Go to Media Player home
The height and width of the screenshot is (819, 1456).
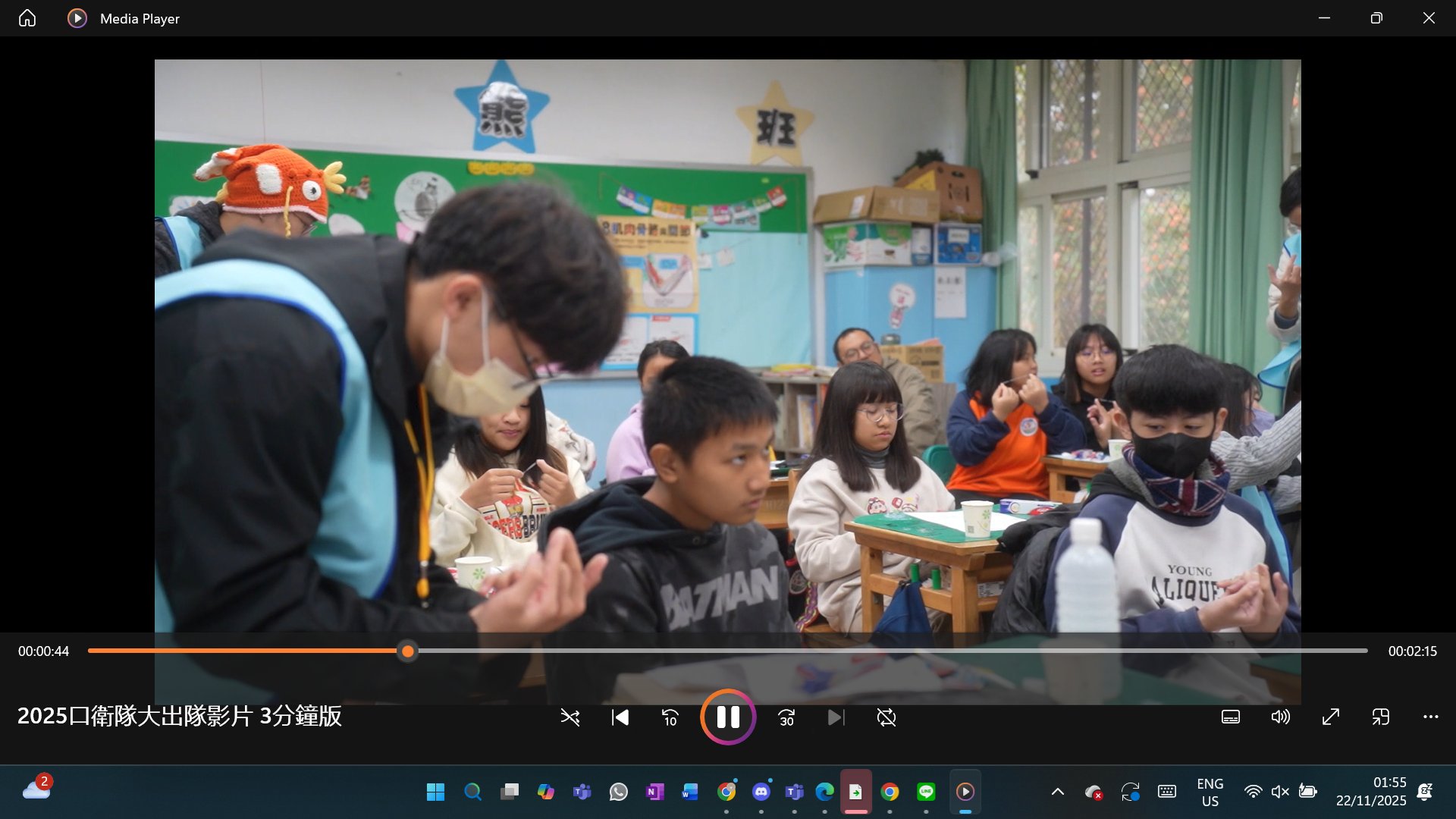coord(27,18)
